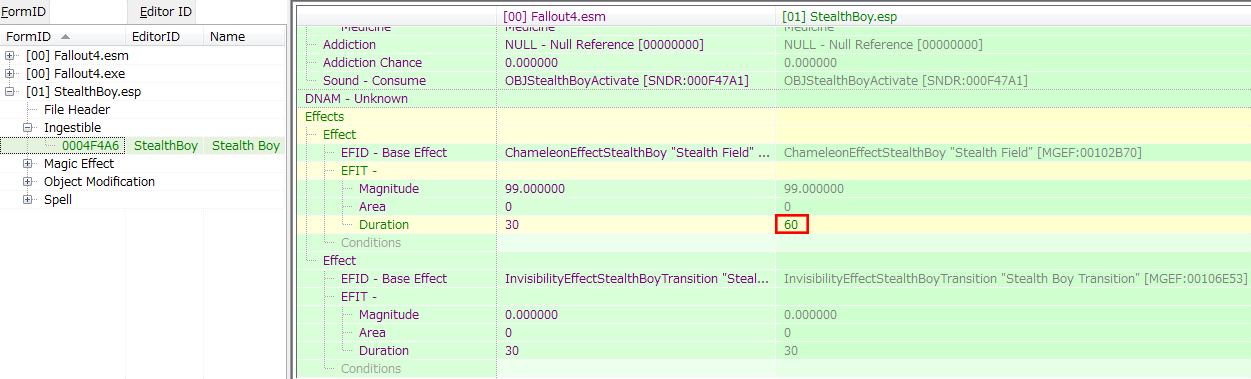Click StealthBoy.esp Addiction NULL reference value
This screenshot has height=379, width=1251.
(x=883, y=45)
